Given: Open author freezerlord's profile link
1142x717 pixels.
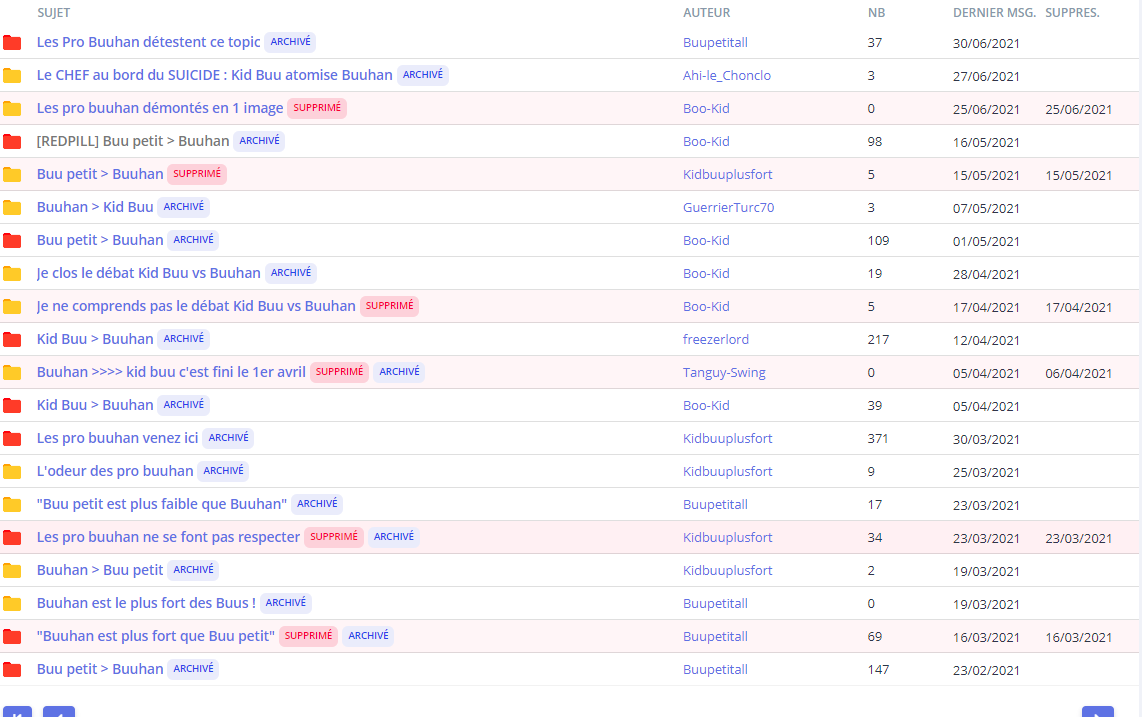Looking at the screenshot, I should [716, 340].
